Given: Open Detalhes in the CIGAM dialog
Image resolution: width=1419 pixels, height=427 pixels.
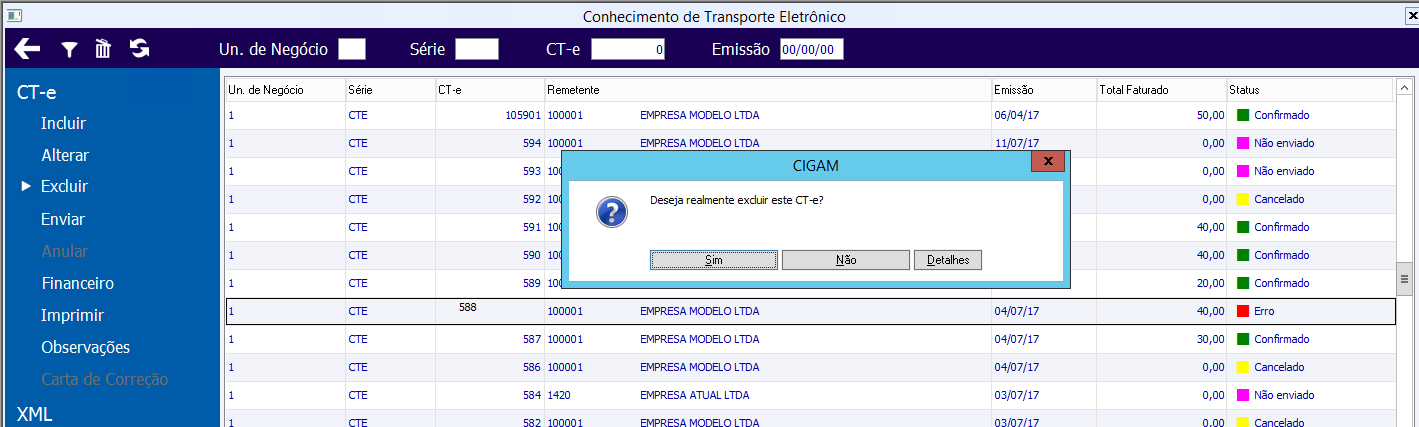Looking at the screenshot, I should [x=948, y=260].
